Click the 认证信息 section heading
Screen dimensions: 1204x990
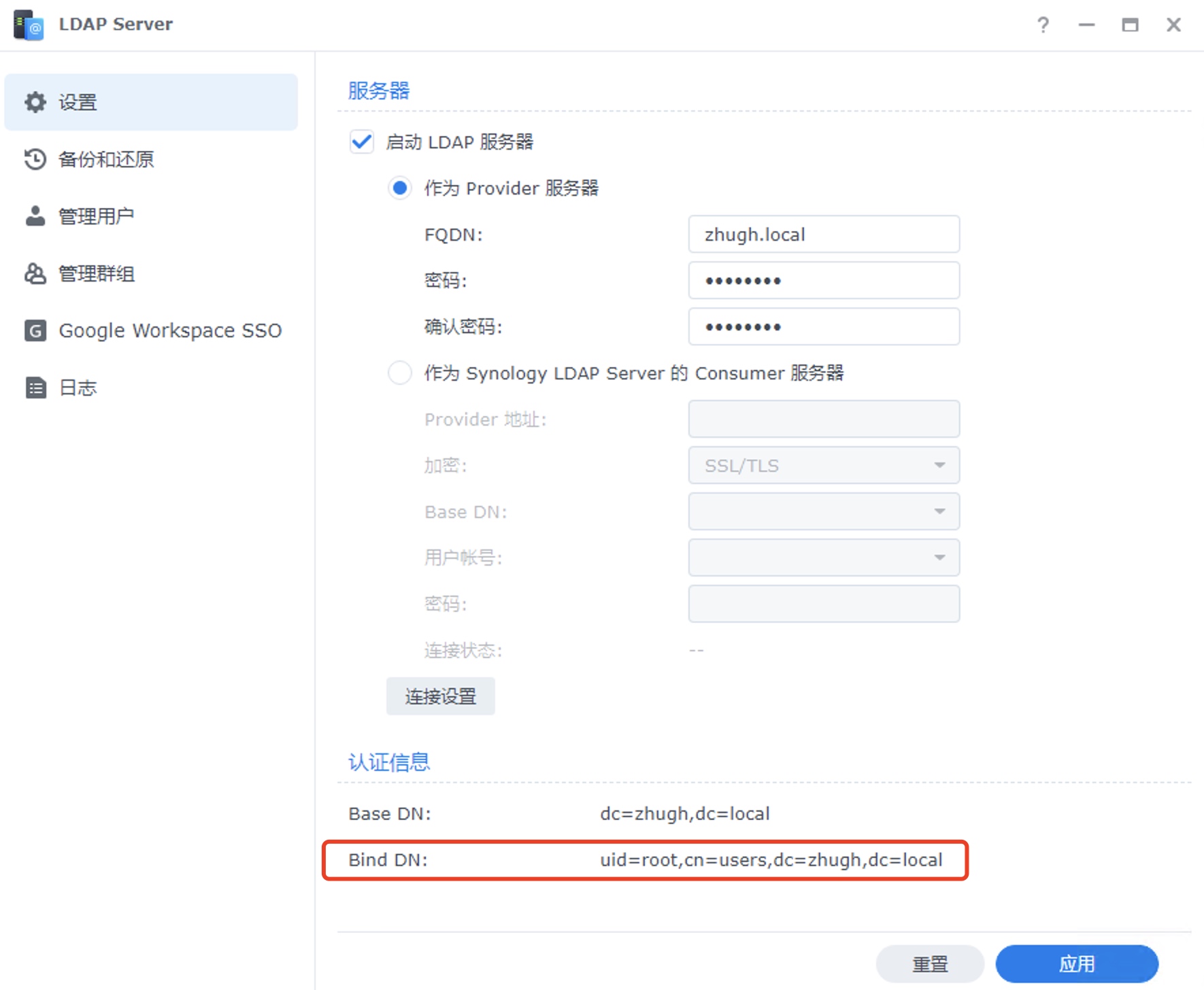pos(389,762)
